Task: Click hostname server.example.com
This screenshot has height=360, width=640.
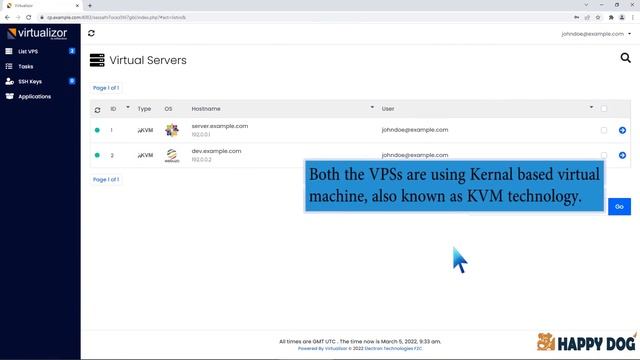Action: click(x=220, y=126)
